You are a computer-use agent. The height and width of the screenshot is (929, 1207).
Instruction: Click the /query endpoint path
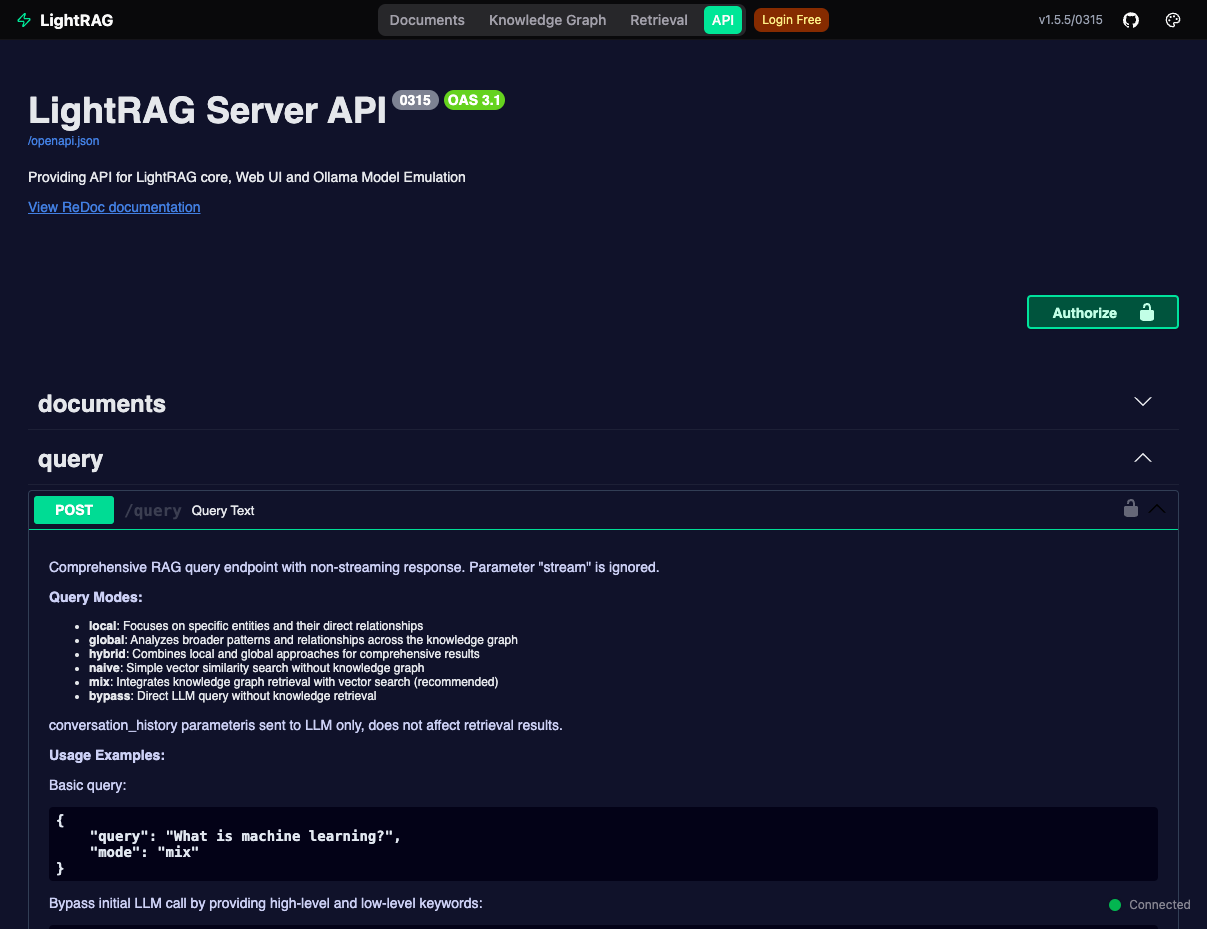tap(153, 511)
